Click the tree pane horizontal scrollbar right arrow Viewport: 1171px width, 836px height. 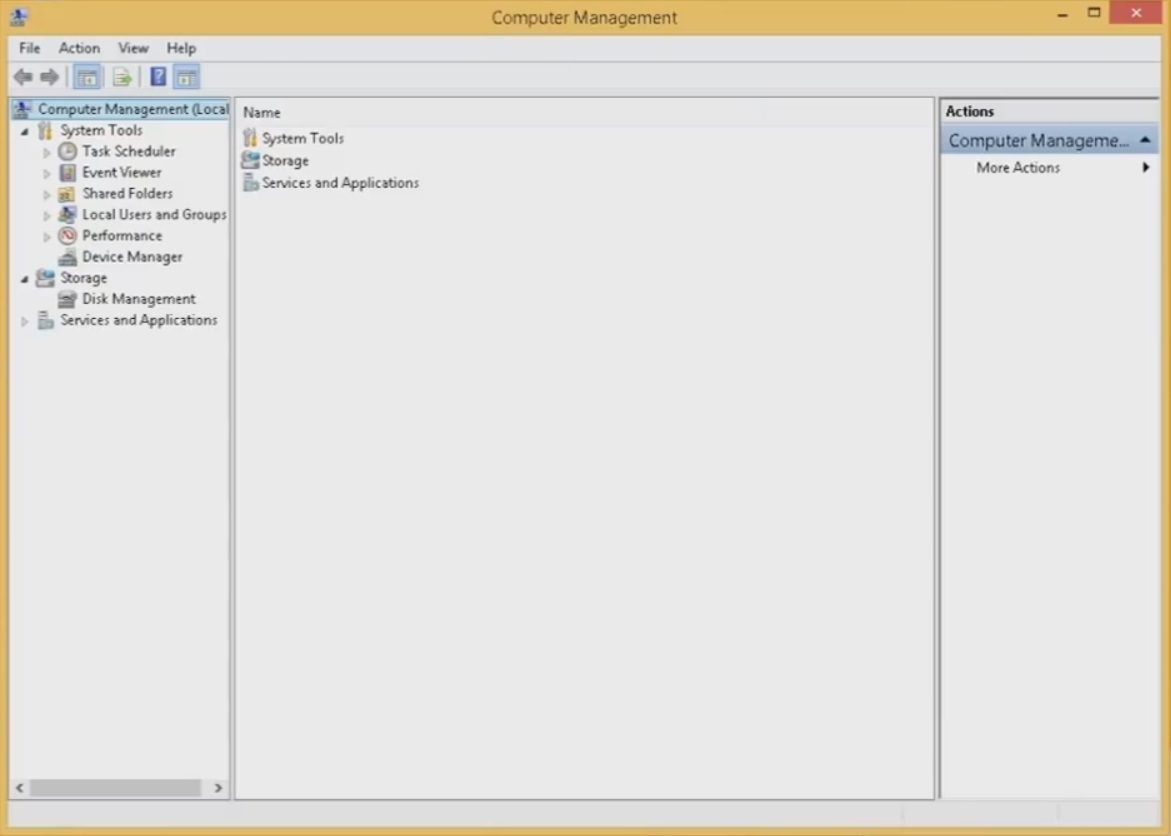click(219, 788)
